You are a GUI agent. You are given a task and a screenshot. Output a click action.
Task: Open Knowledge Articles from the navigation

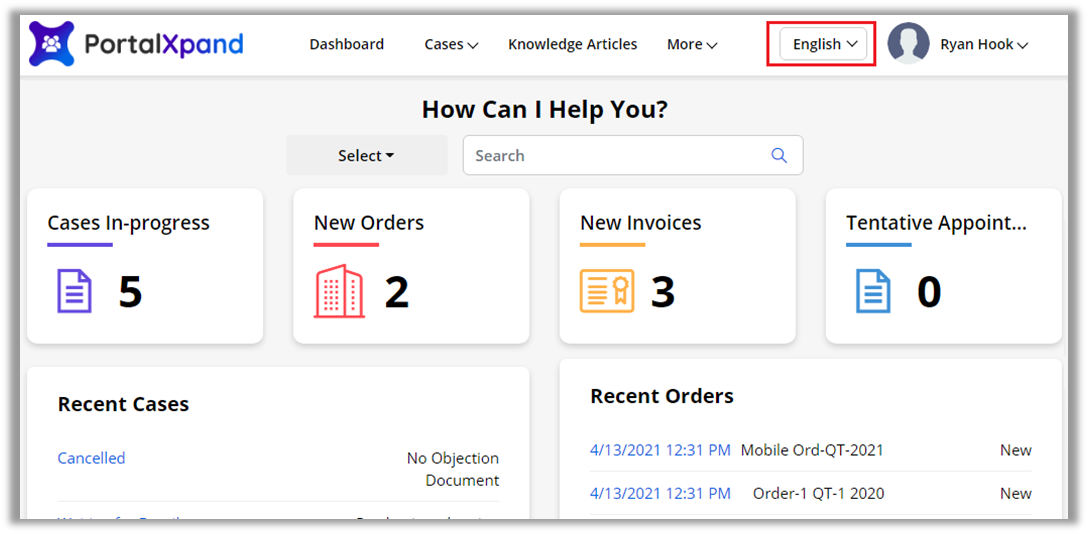572,44
